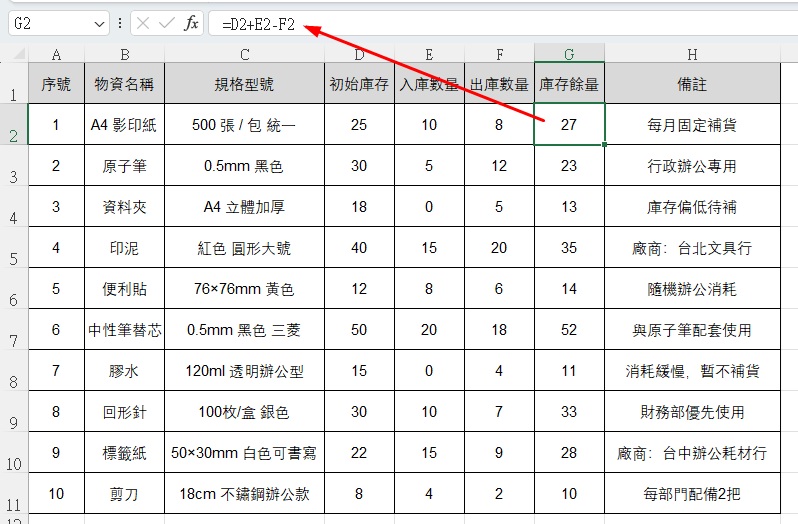
Task: Select column G header
Action: (x=569, y=54)
